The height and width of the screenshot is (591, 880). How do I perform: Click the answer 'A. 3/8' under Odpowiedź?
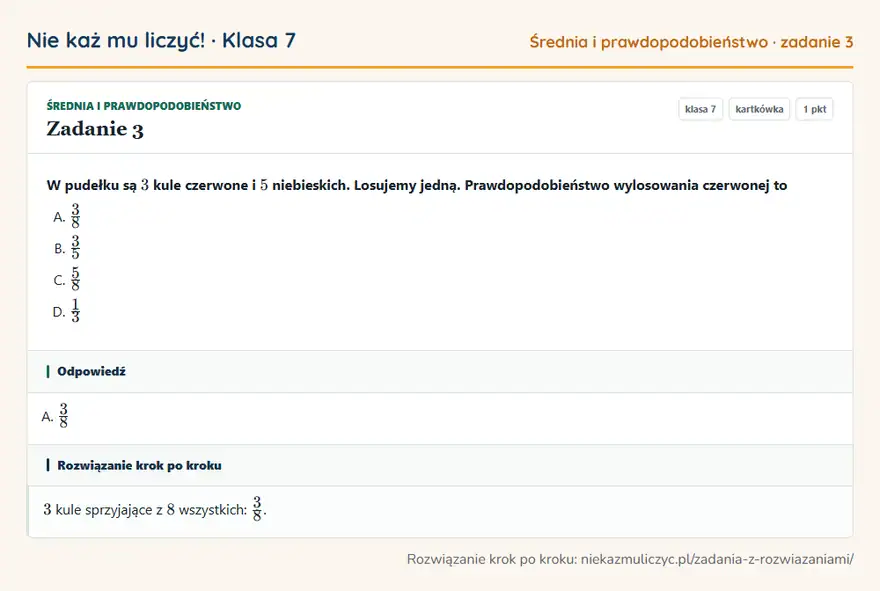pos(55,416)
